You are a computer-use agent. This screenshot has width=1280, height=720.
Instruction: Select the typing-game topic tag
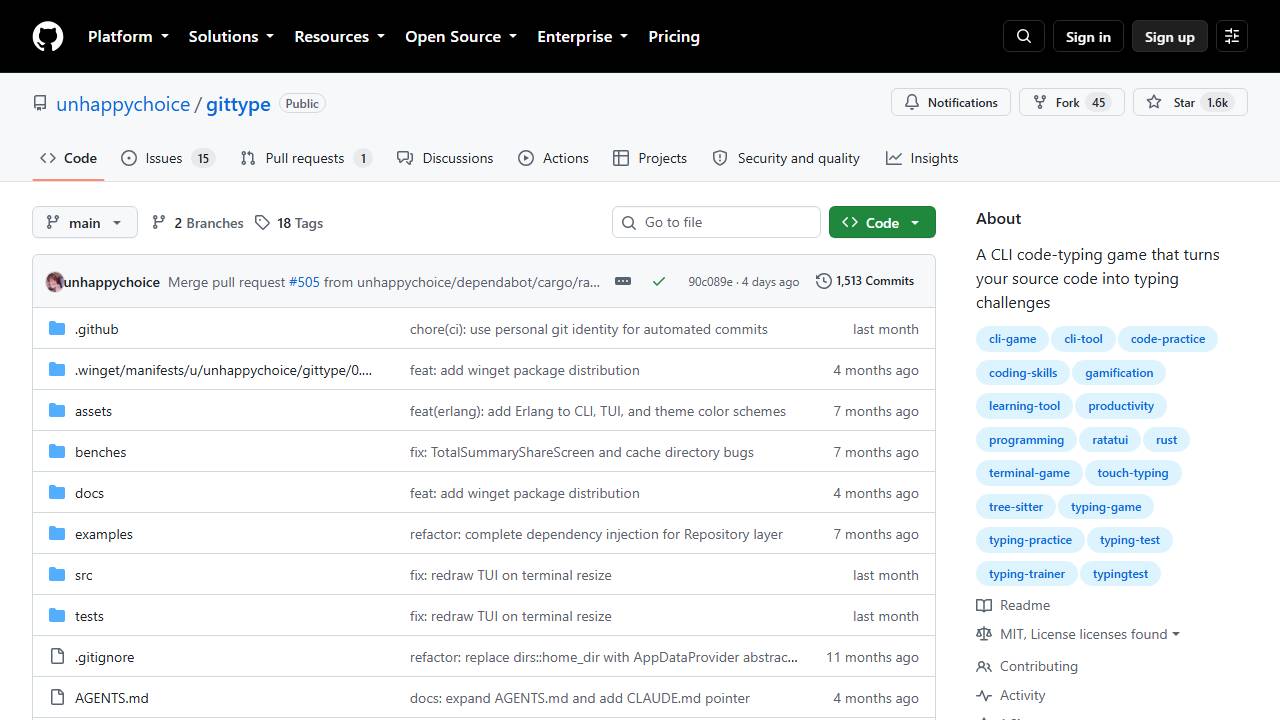1106,507
